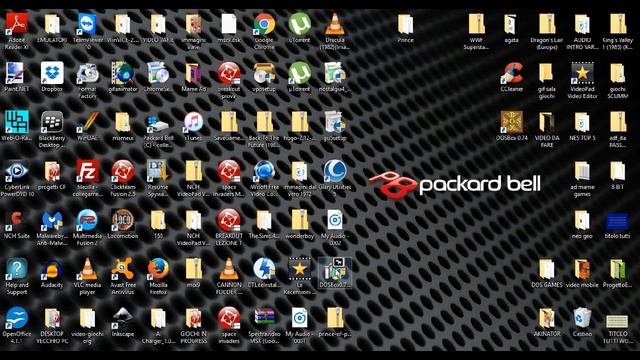The width and height of the screenshot is (640, 360).
Task: Launch the DOSBox 0.74 shortcut
Action: coord(511,122)
